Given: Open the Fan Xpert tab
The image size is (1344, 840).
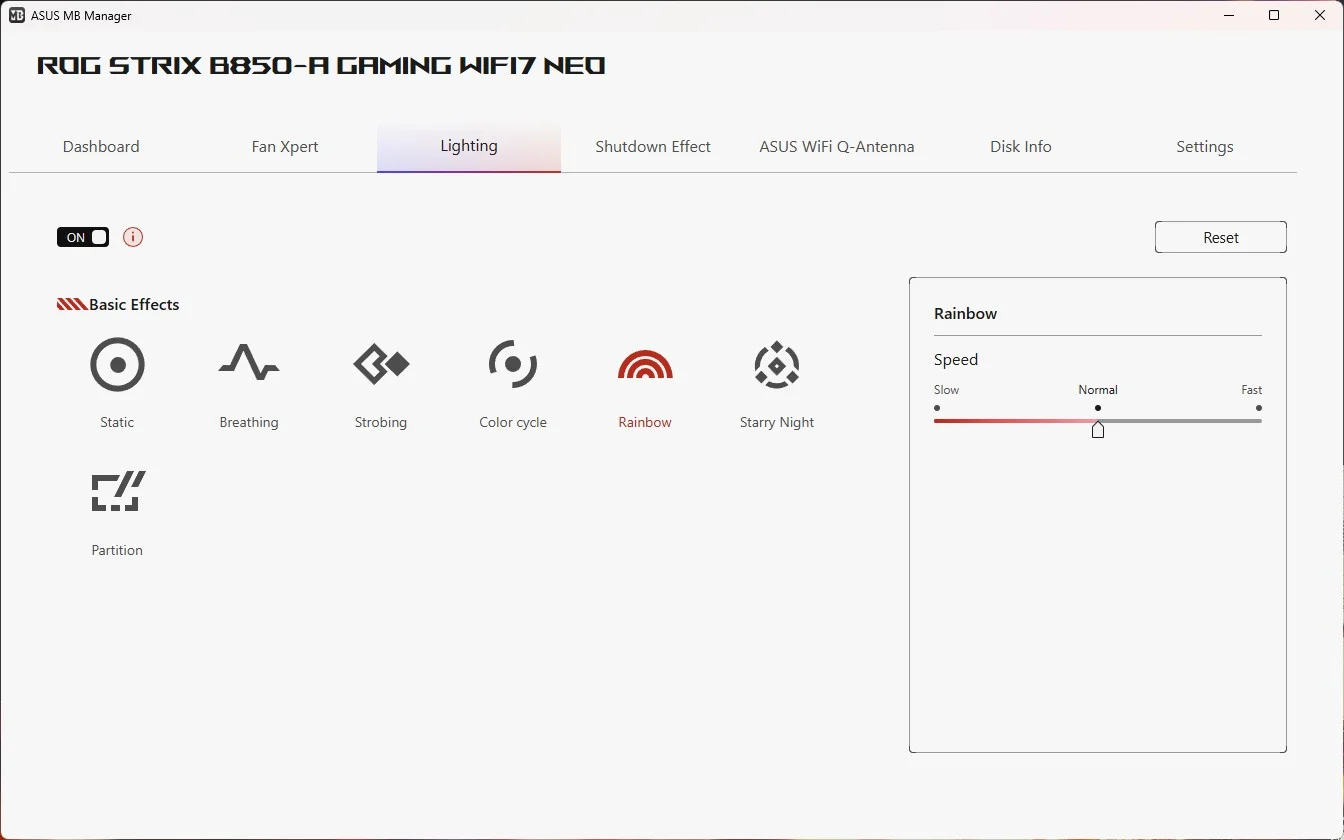Looking at the screenshot, I should click(285, 146).
